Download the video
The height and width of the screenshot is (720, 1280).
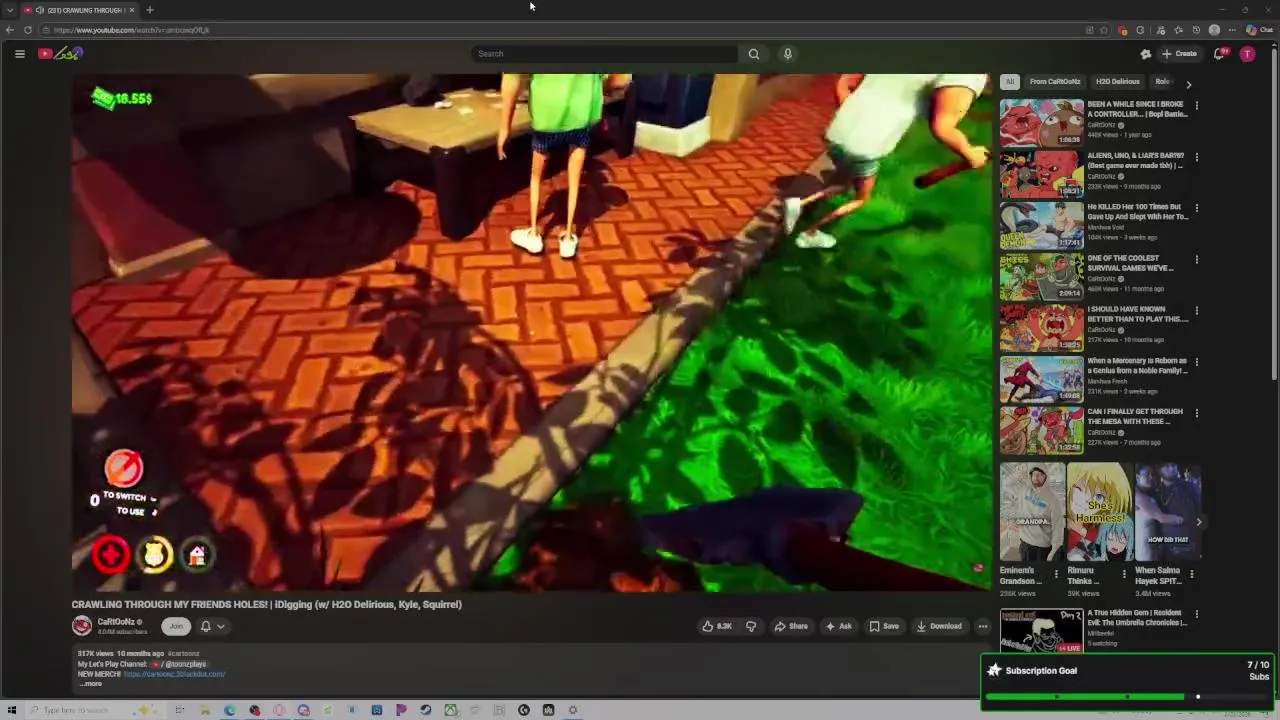point(940,626)
